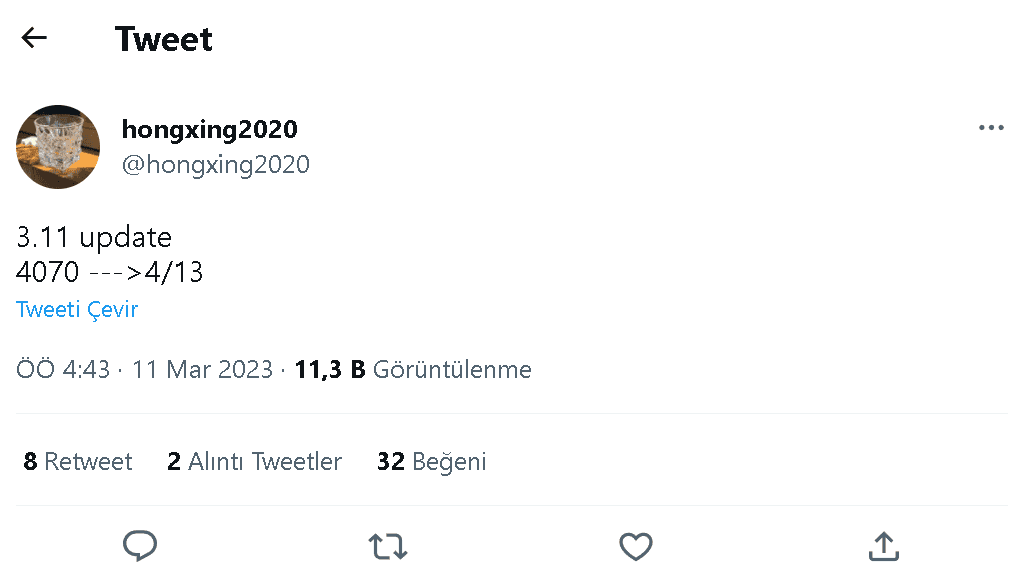The width and height of the screenshot is (1034, 581).
Task: Click the @hongxing2020 handle
Action: [216, 164]
